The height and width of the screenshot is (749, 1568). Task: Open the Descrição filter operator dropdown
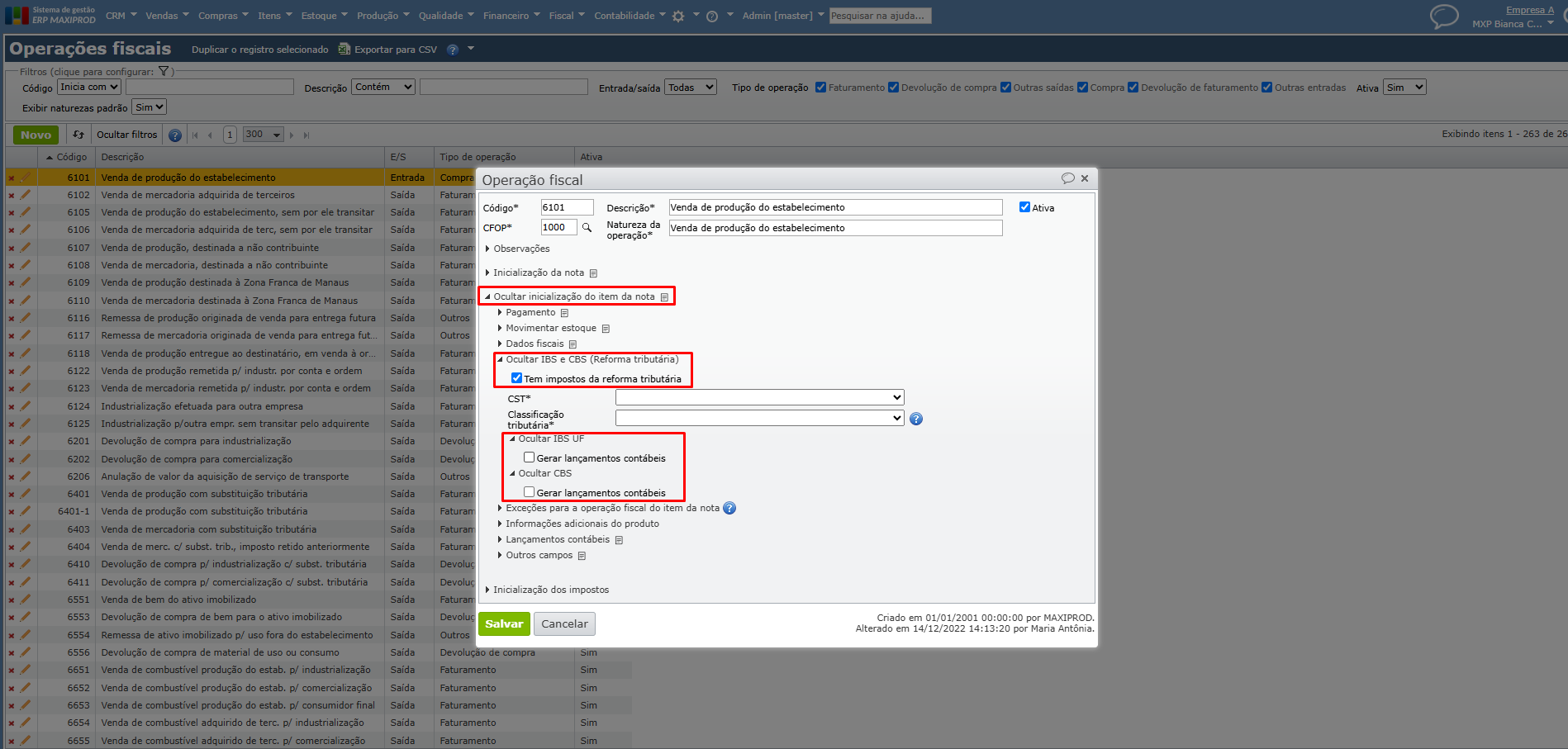point(384,87)
